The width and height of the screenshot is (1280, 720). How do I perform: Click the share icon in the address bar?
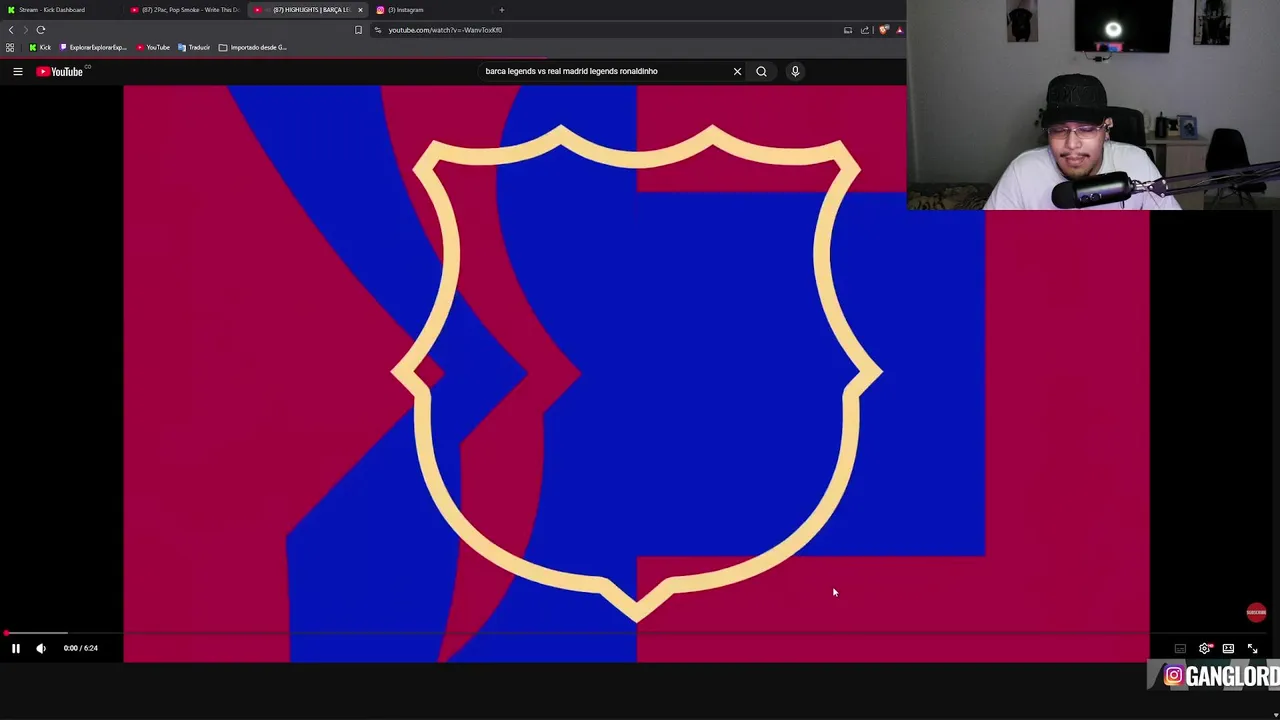[865, 30]
